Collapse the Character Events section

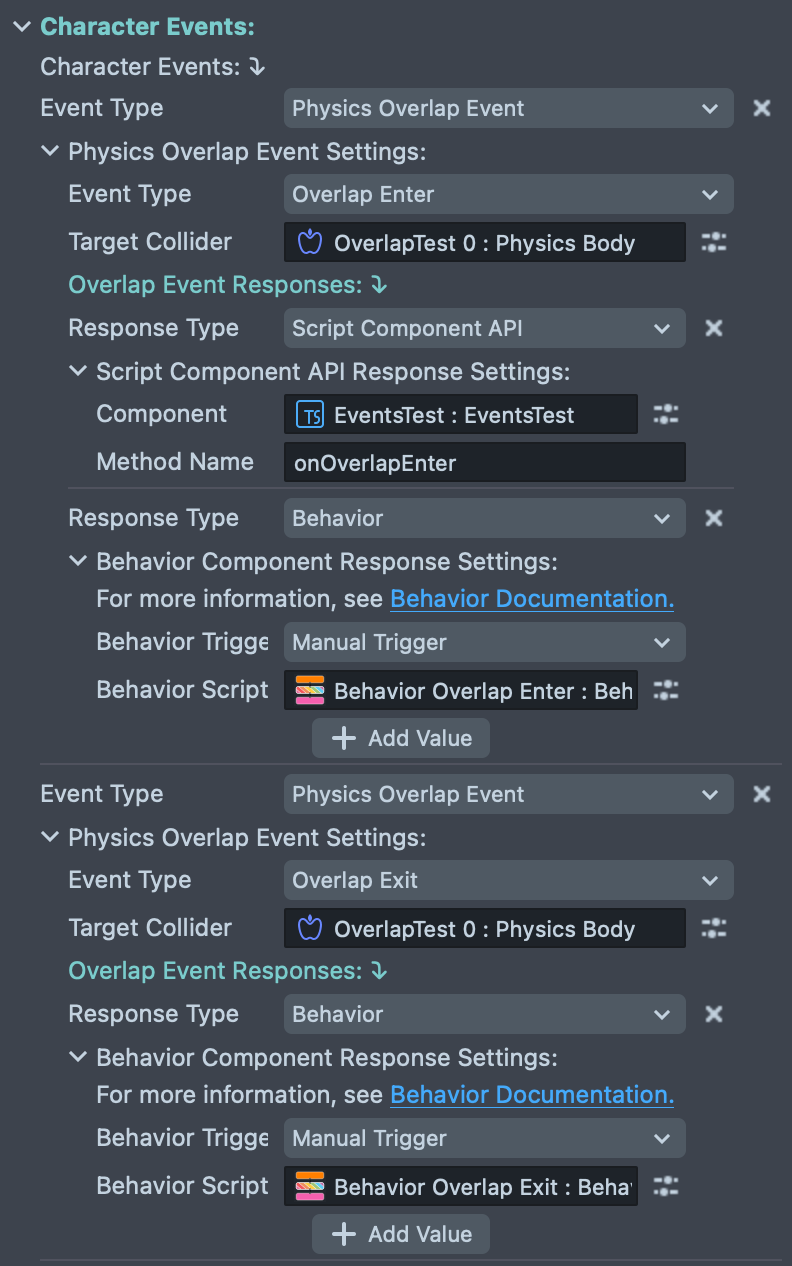click(x=22, y=26)
